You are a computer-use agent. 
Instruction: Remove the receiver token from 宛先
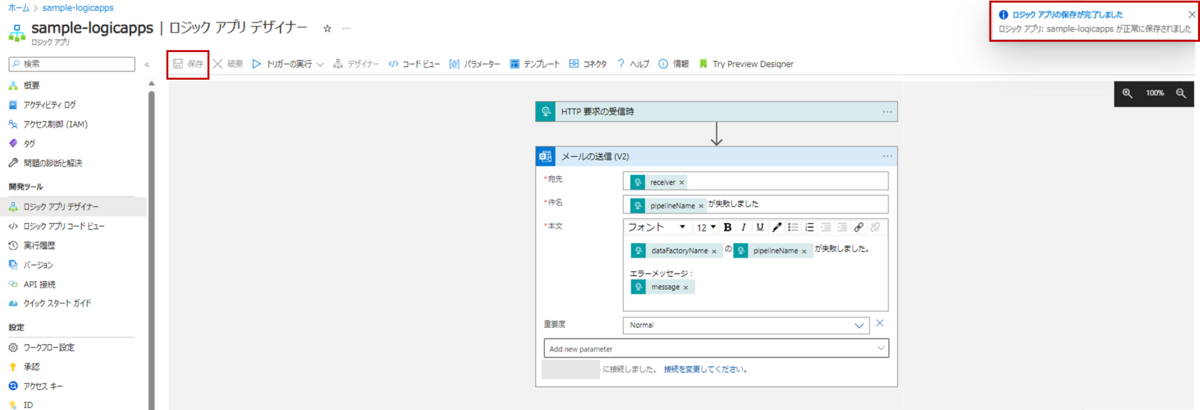pyautogui.click(x=681, y=182)
